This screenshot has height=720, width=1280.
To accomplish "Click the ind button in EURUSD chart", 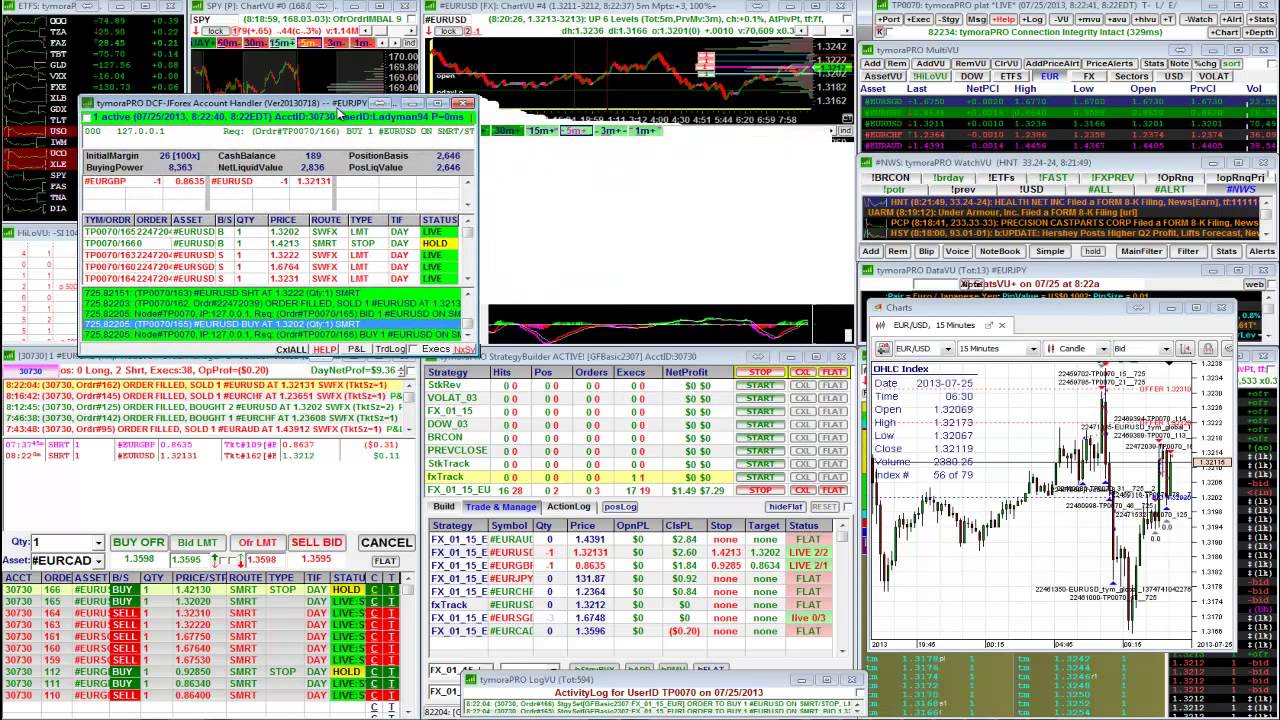I will pyautogui.click(x=844, y=130).
